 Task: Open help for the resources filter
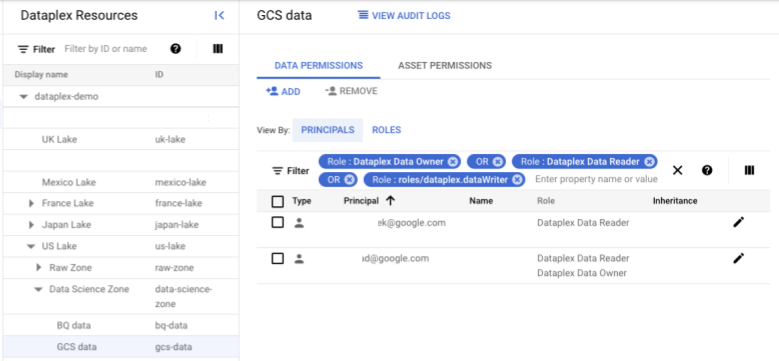(x=175, y=49)
